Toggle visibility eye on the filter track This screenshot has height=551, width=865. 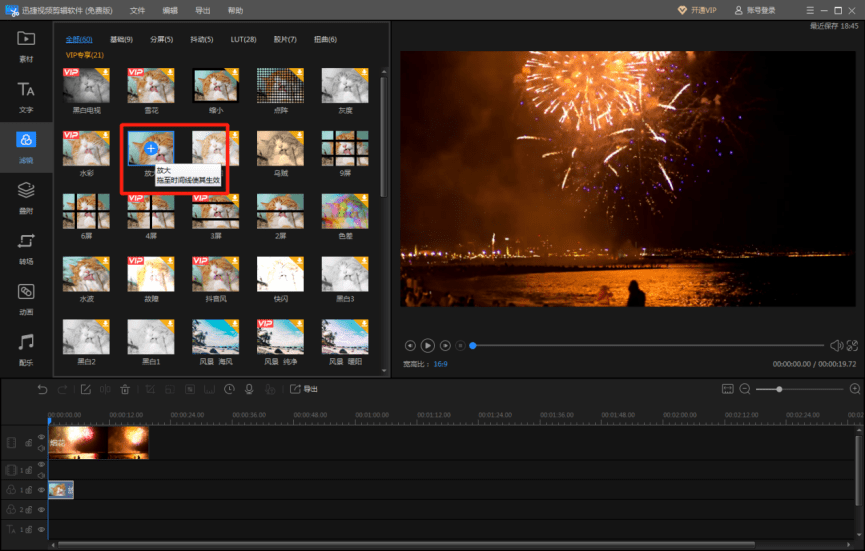[41, 490]
